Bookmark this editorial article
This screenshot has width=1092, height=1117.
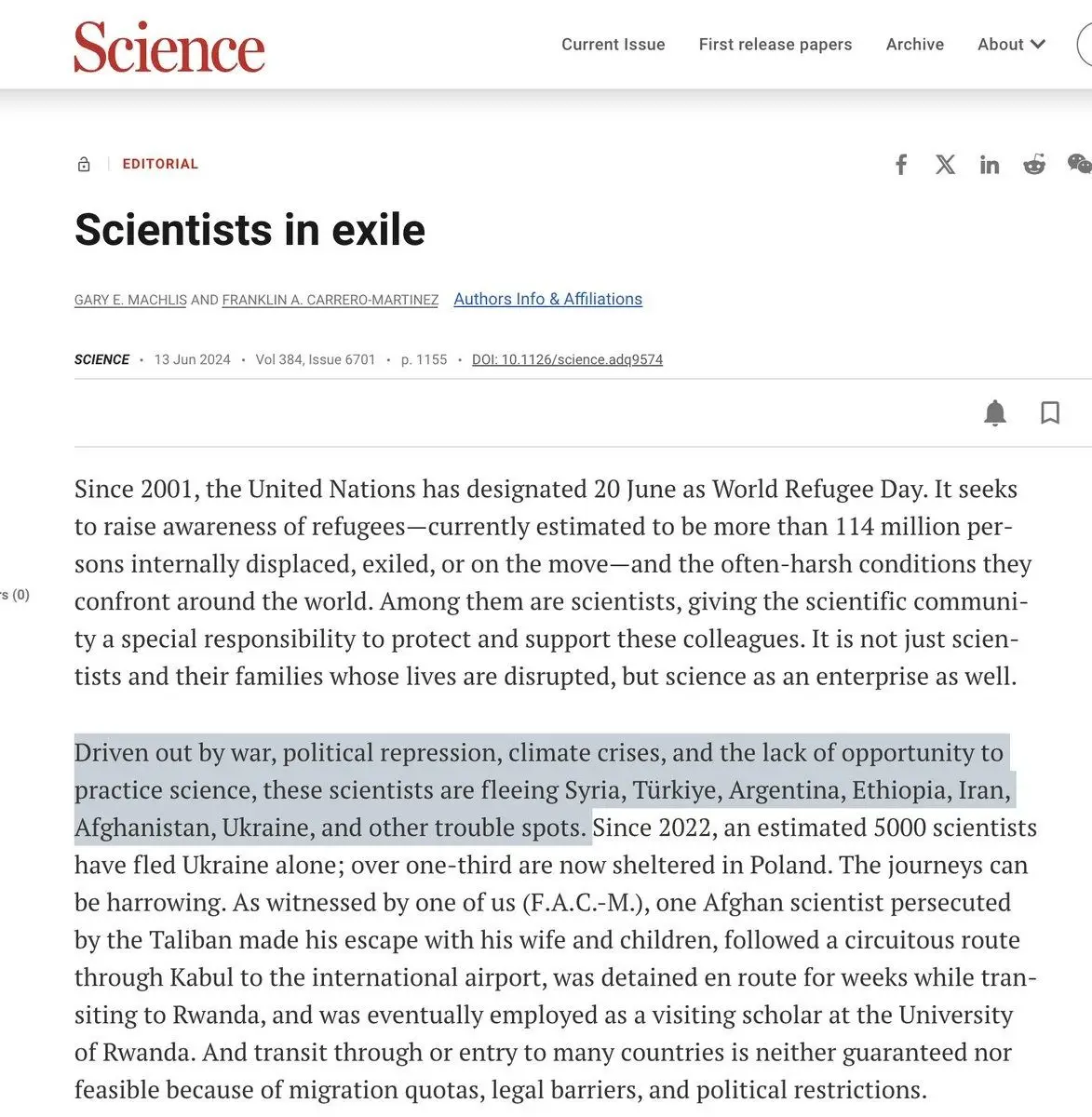[1050, 412]
